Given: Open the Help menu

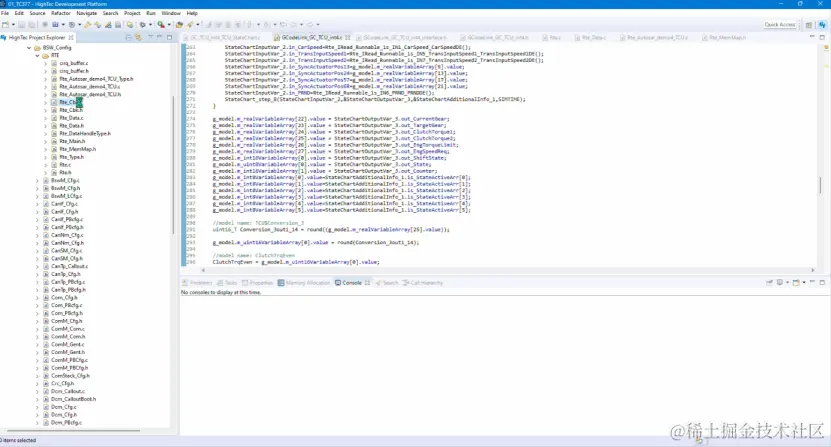Looking at the screenshot, I should tap(192, 13).
